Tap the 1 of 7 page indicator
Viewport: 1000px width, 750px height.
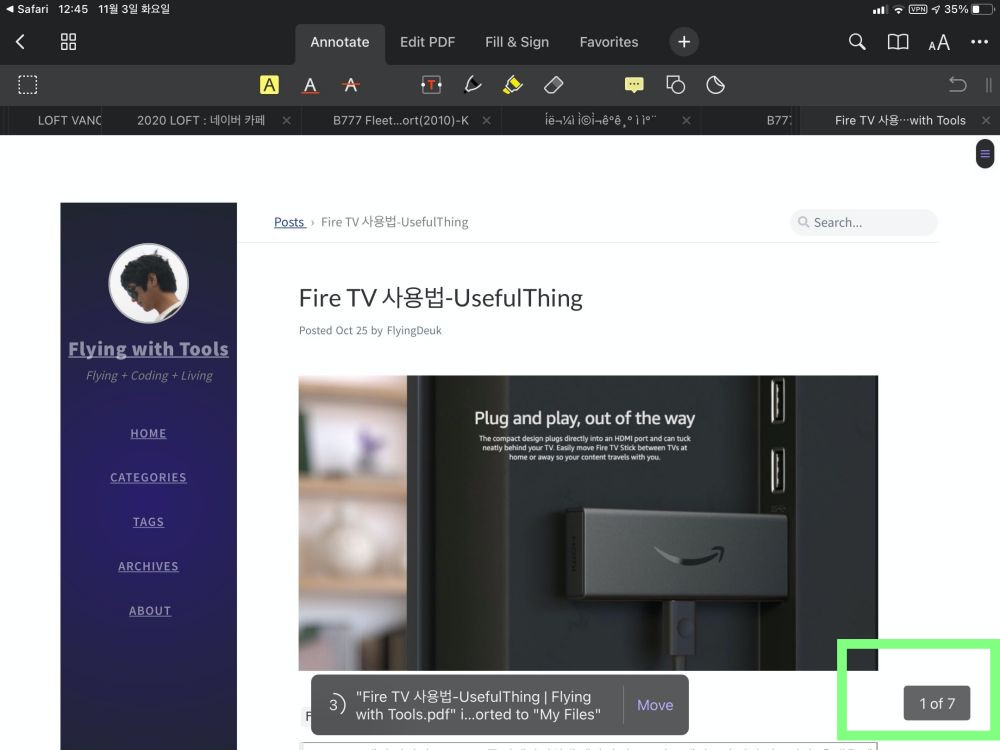[x=937, y=703]
